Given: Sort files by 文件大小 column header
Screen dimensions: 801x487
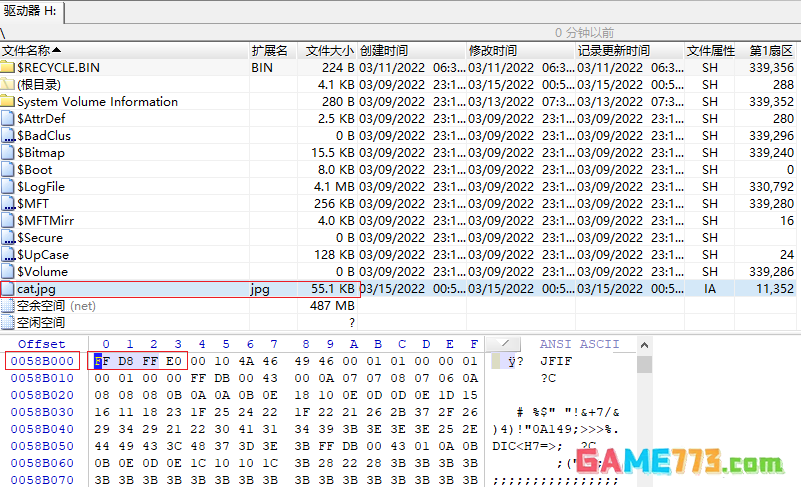Looking at the screenshot, I should (329, 51).
